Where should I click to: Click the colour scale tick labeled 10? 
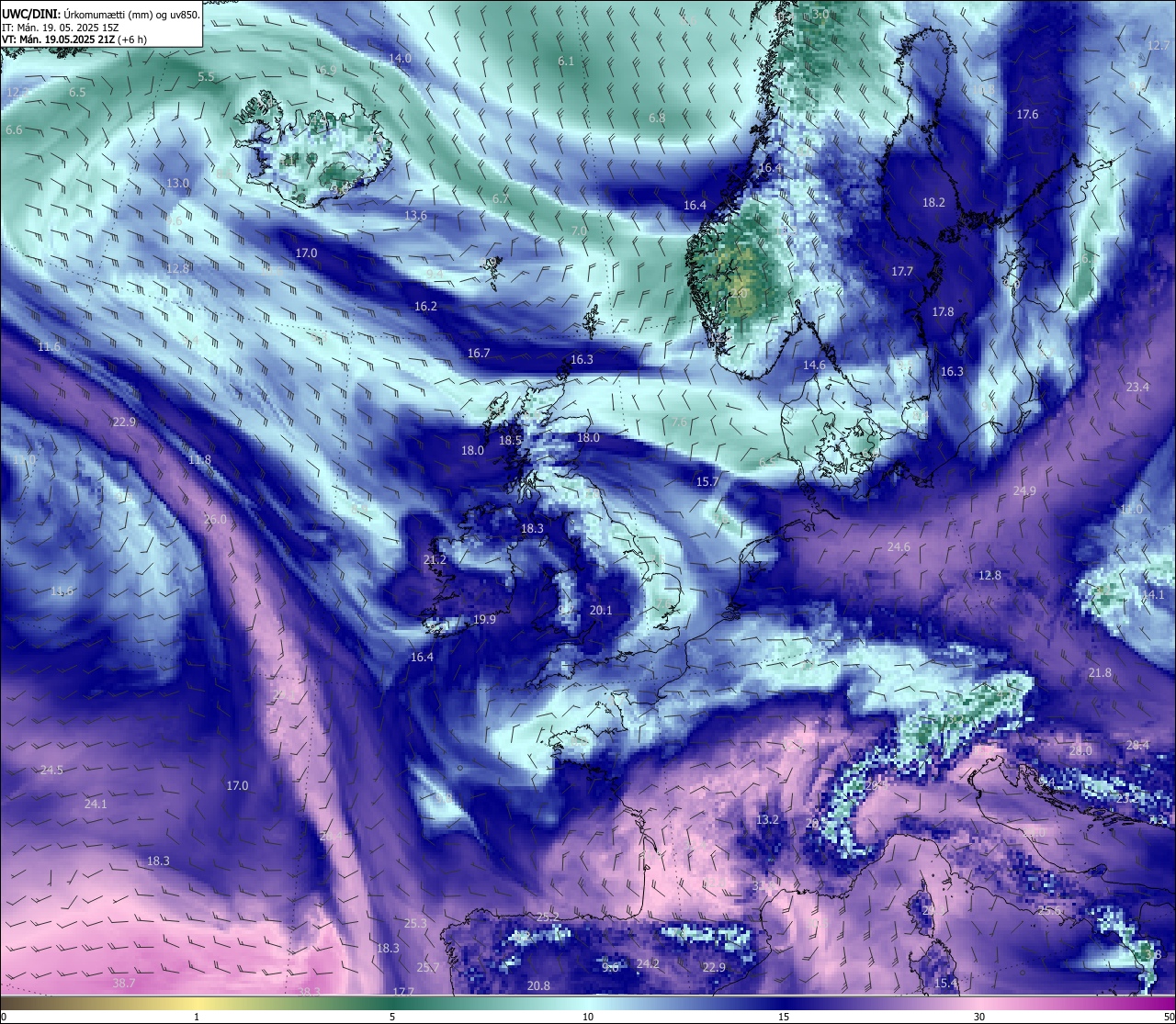click(x=588, y=1017)
